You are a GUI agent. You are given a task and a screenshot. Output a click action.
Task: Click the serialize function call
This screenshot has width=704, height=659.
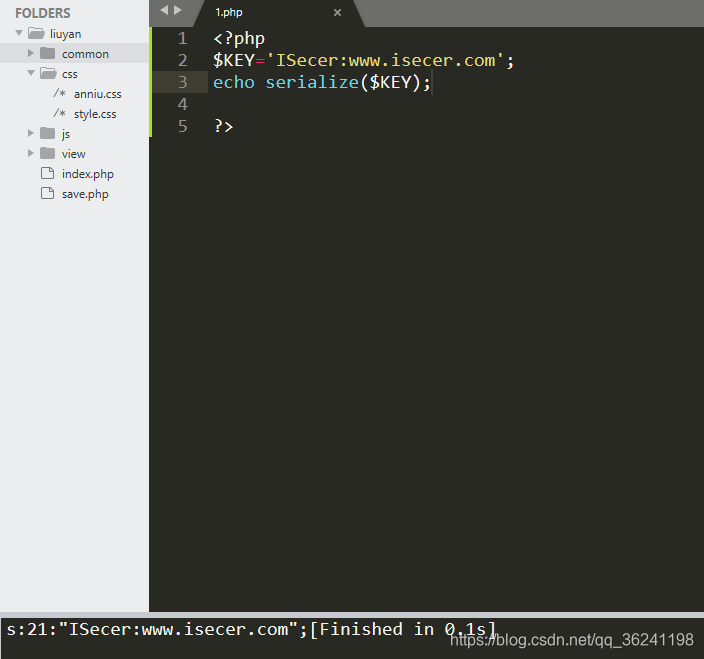pyautogui.click(x=312, y=82)
